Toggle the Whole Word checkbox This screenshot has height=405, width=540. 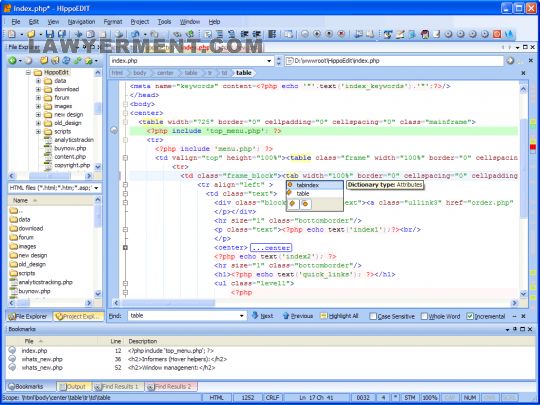point(424,316)
